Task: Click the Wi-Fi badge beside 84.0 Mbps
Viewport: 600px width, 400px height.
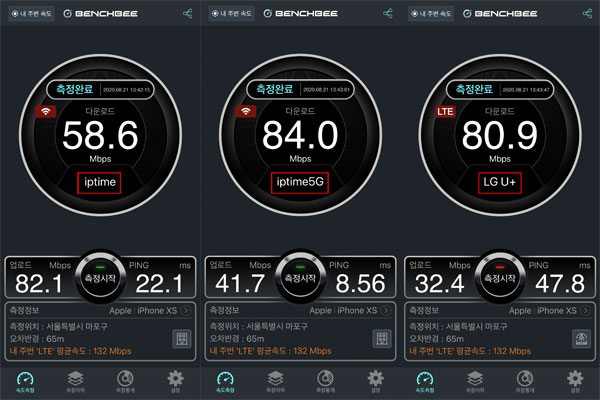Action: 246,111
